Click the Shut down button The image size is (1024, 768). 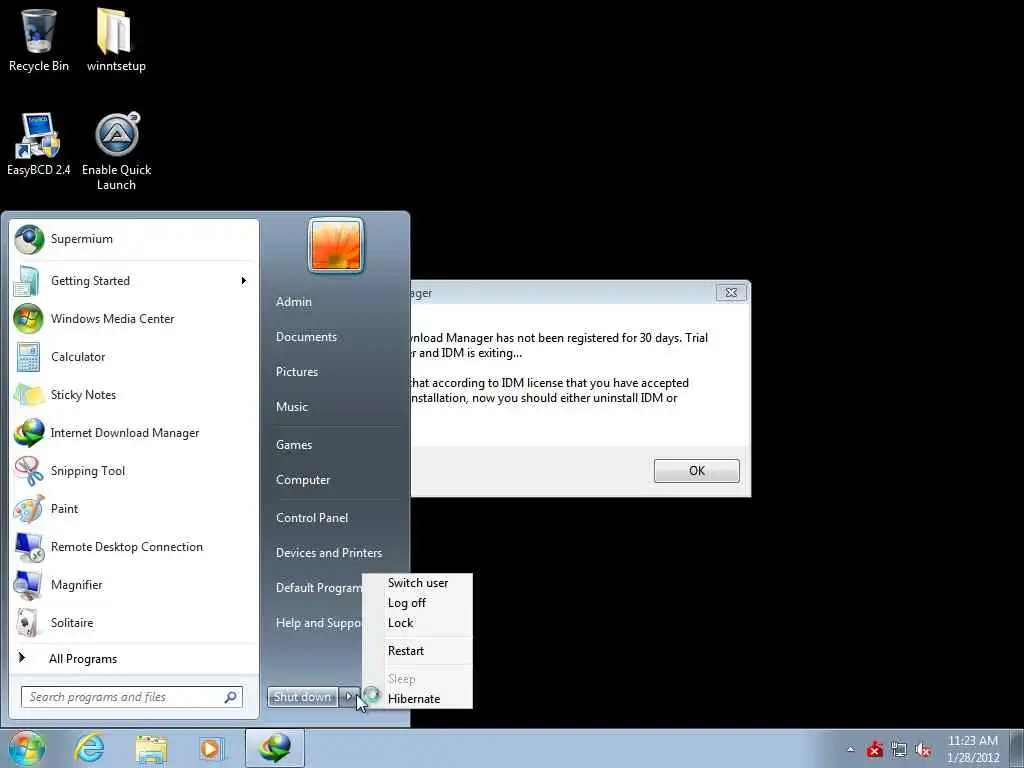(x=302, y=697)
